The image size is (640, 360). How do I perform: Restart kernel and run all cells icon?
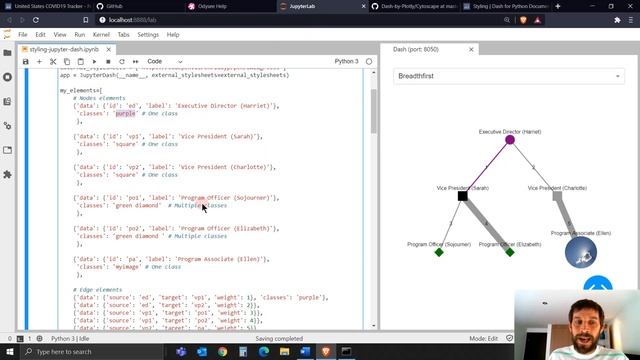tap(136, 62)
